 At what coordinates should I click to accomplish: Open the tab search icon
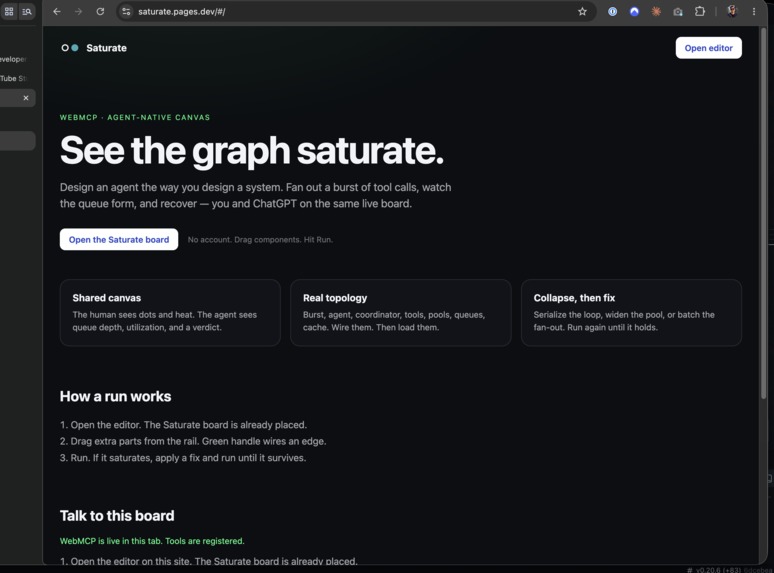(27, 11)
